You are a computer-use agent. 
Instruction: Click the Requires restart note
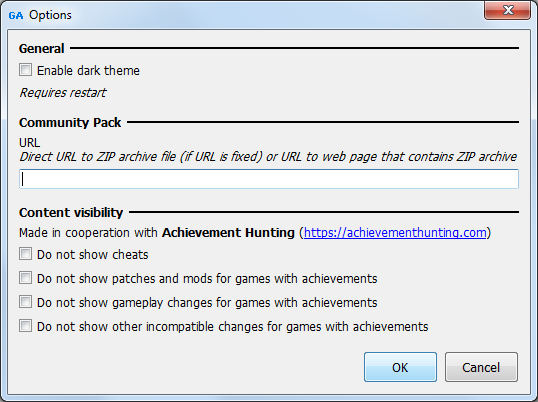pyautogui.click(x=63, y=93)
